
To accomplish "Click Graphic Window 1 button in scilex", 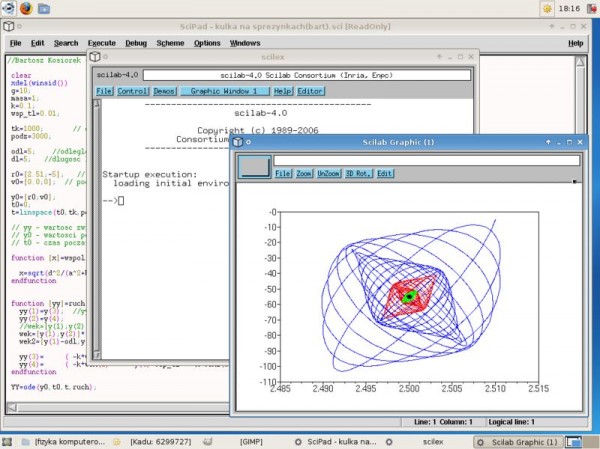I will click(x=225, y=91).
